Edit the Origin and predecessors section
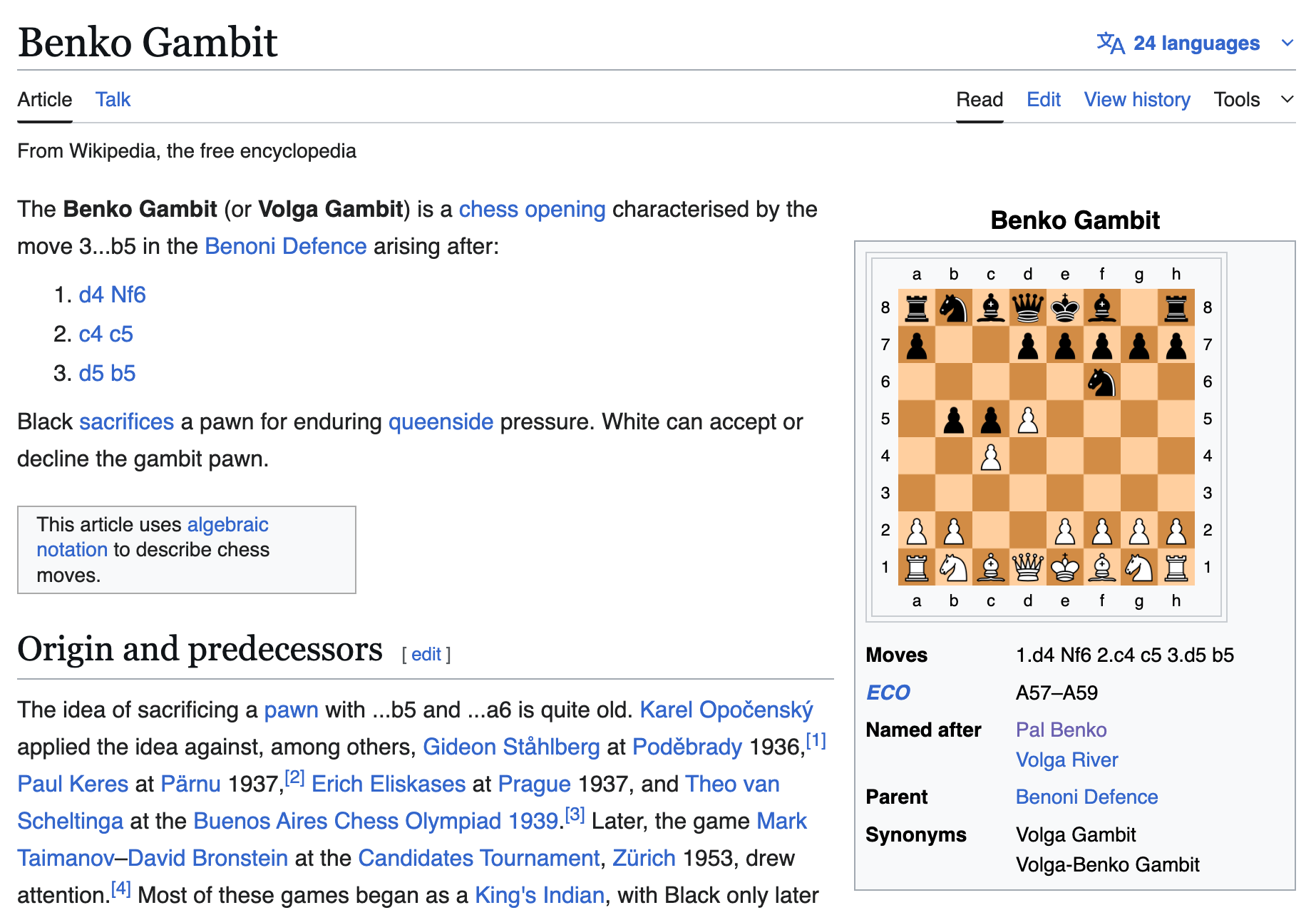Image resolution: width=1316 pixels, height=920 pixels. click(426, 655)
